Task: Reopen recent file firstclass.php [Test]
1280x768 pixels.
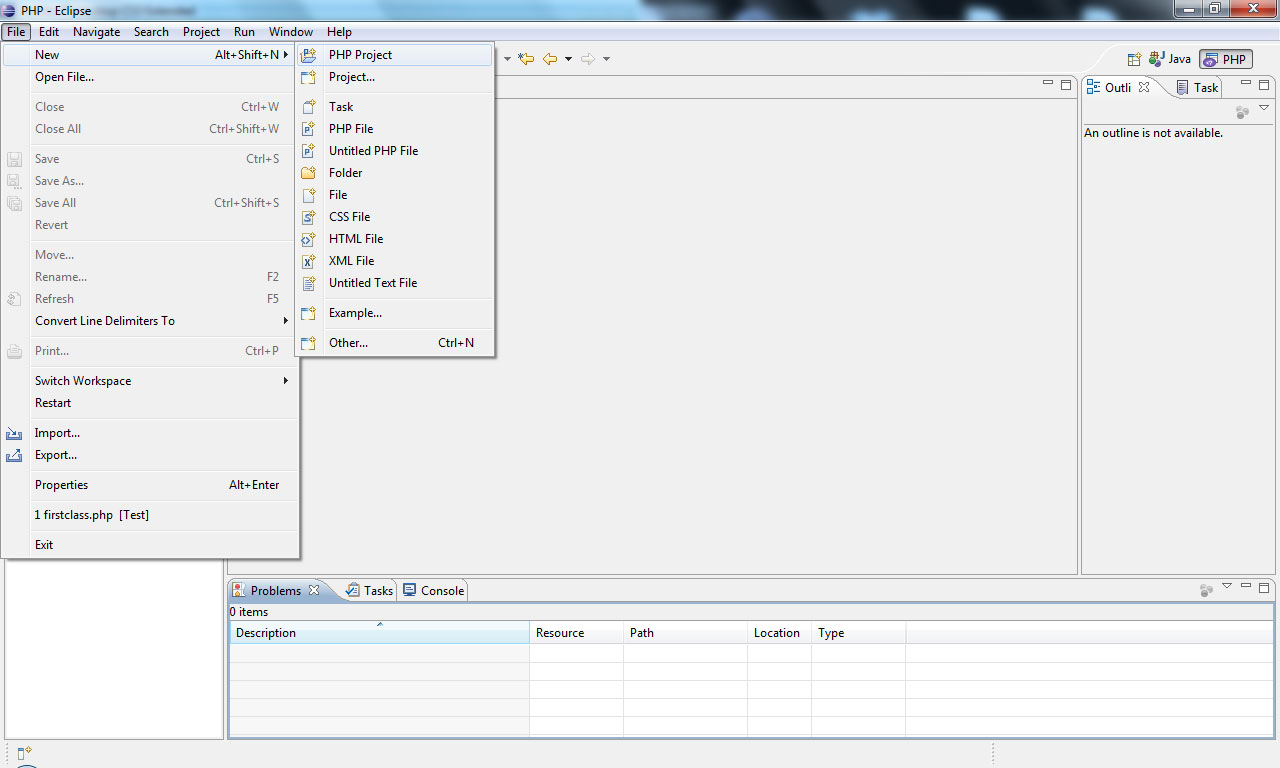Action: (151, 515)
